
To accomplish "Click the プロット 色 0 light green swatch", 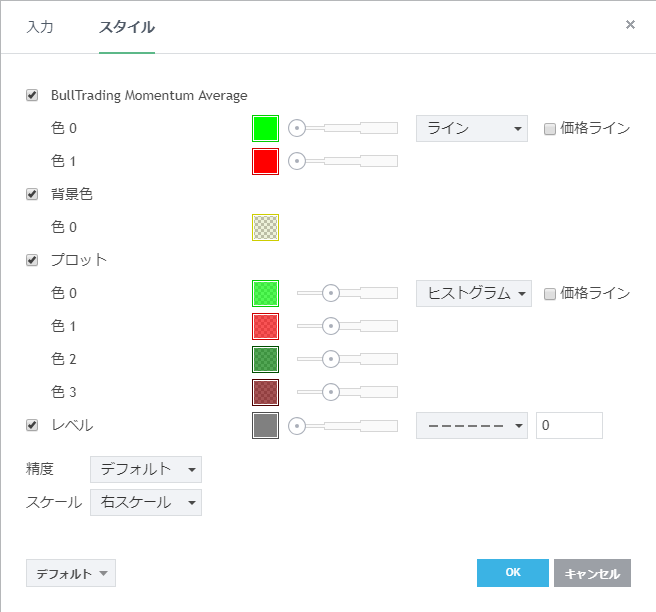I will click(265, 293).
